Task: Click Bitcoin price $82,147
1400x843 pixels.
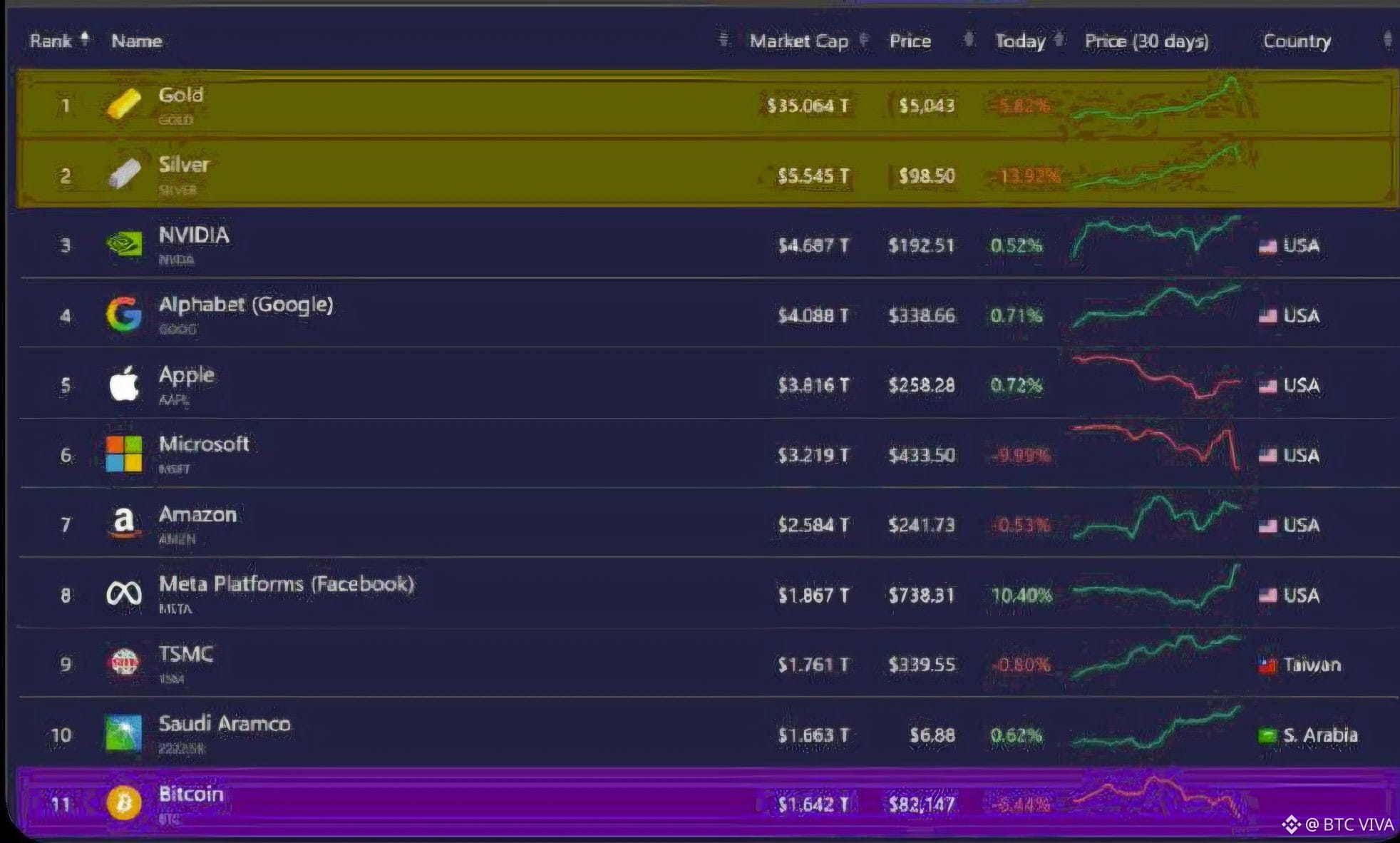Action: (x=921, y=805)
